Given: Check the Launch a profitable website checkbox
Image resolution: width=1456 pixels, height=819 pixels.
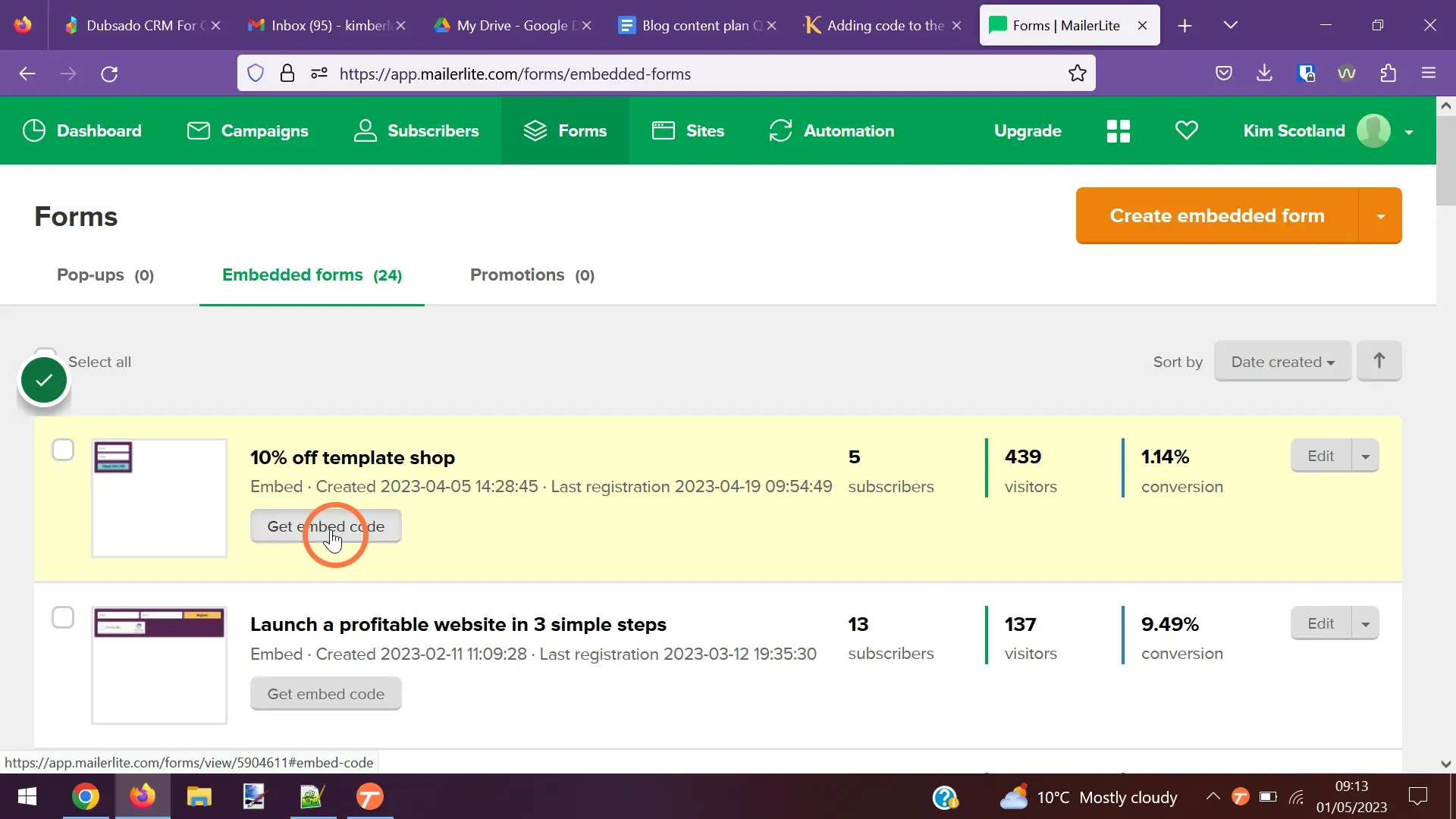Looking at the screenshot, I should point(63,618).
